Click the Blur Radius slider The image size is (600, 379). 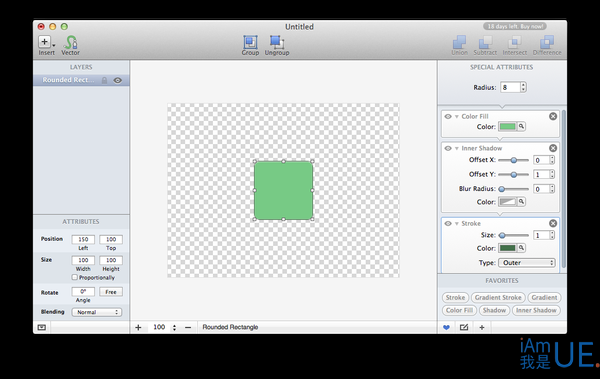pos(514,189)
